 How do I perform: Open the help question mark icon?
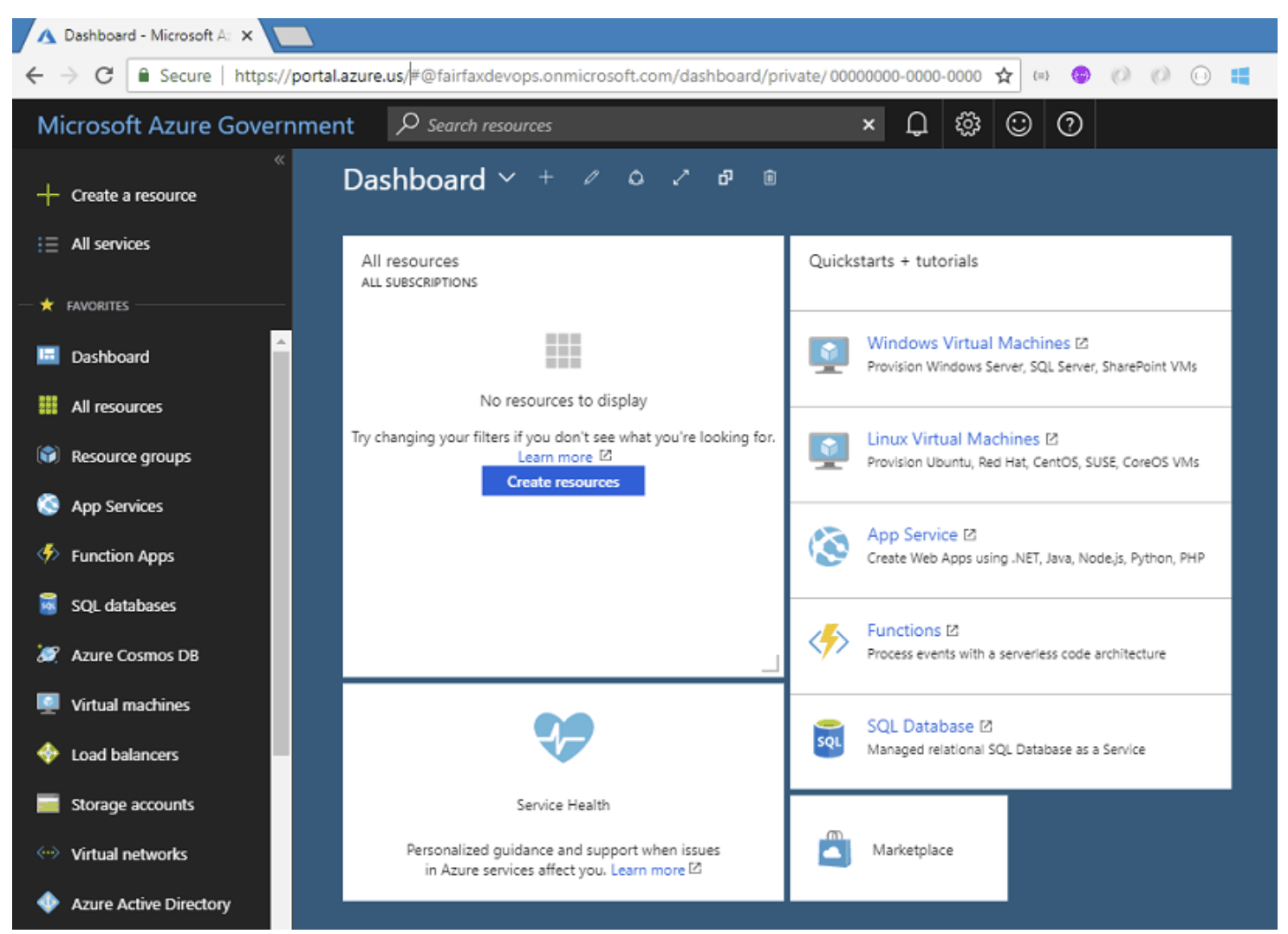coord(1070,125)
